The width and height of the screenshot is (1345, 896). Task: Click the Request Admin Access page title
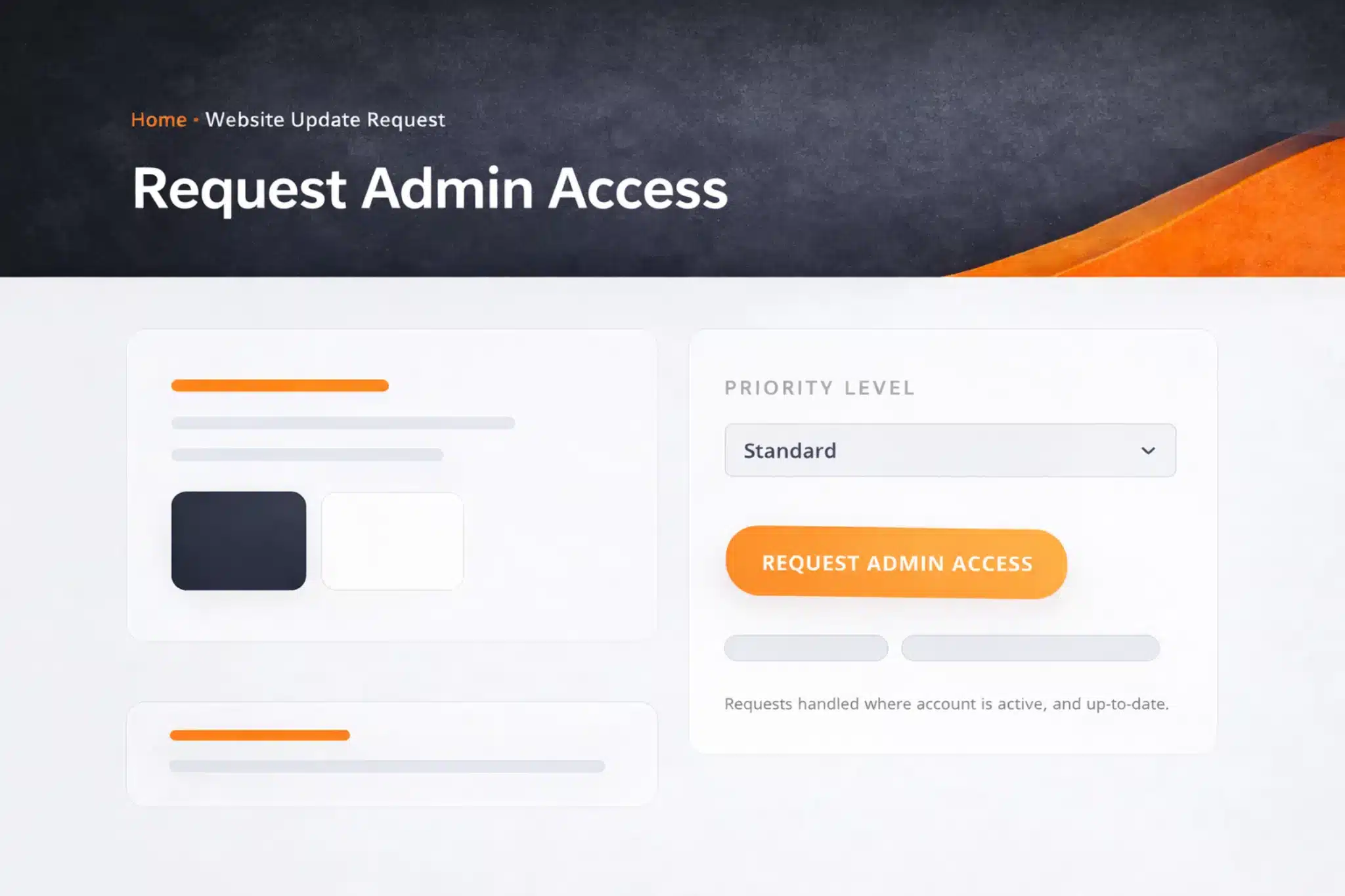430,189
